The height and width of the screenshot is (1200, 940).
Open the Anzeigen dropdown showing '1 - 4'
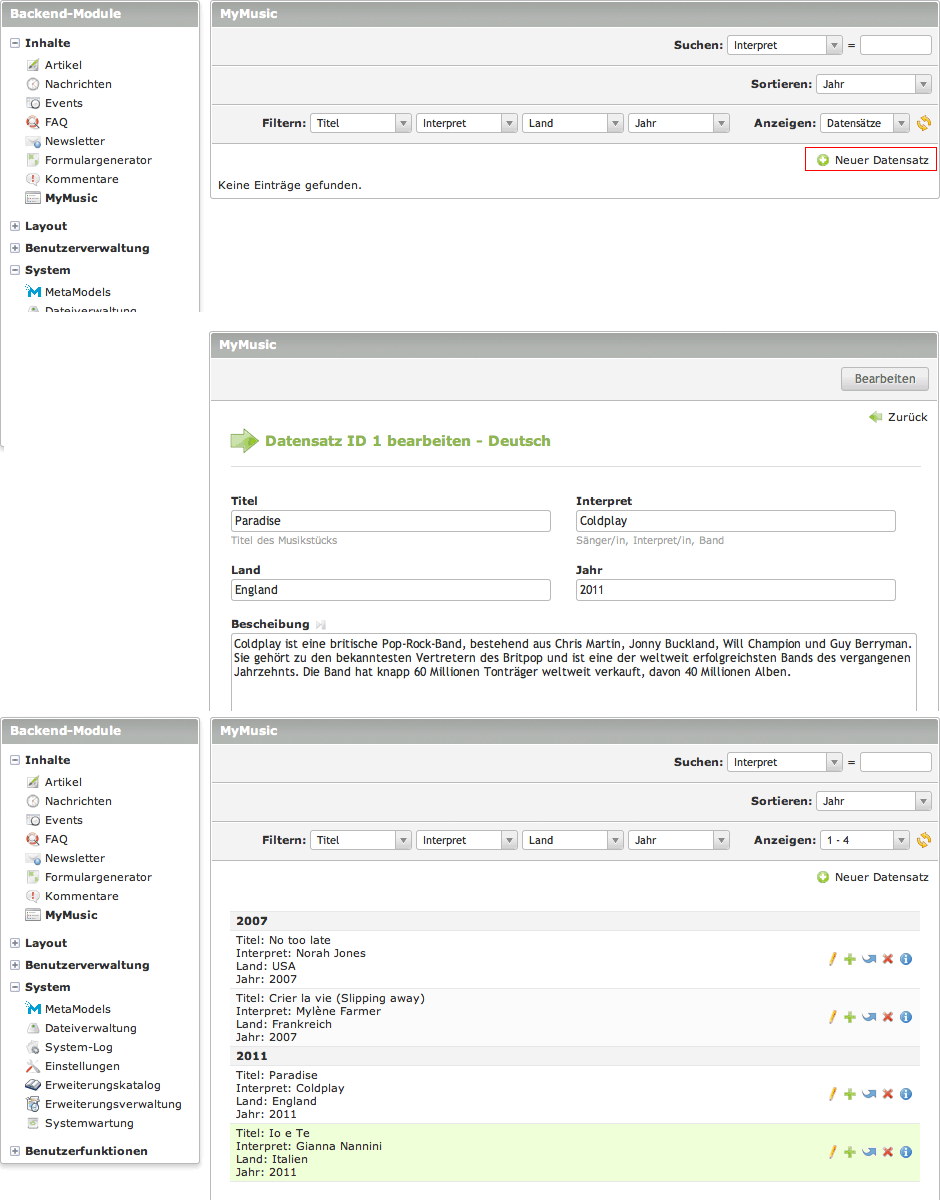coord(864,840)
